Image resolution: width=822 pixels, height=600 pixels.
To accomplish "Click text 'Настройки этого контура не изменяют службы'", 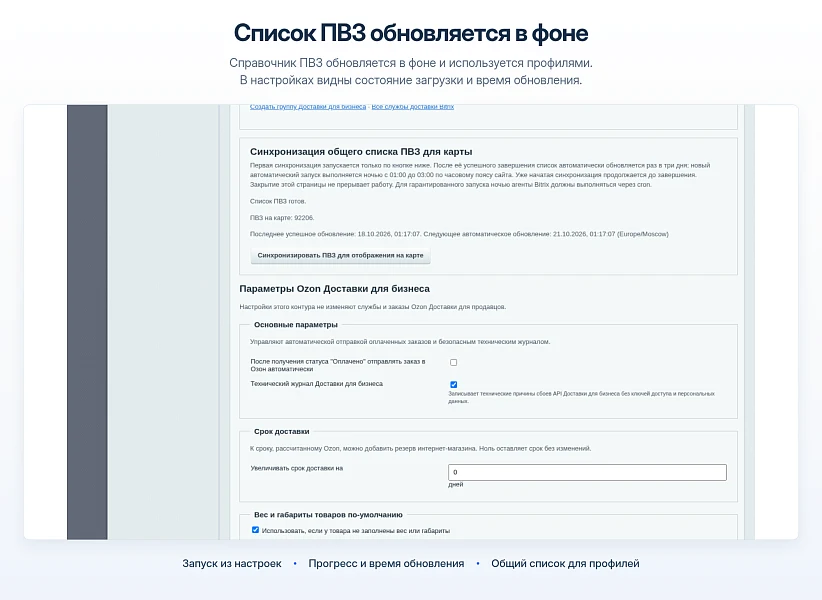I will pos(373,307).
